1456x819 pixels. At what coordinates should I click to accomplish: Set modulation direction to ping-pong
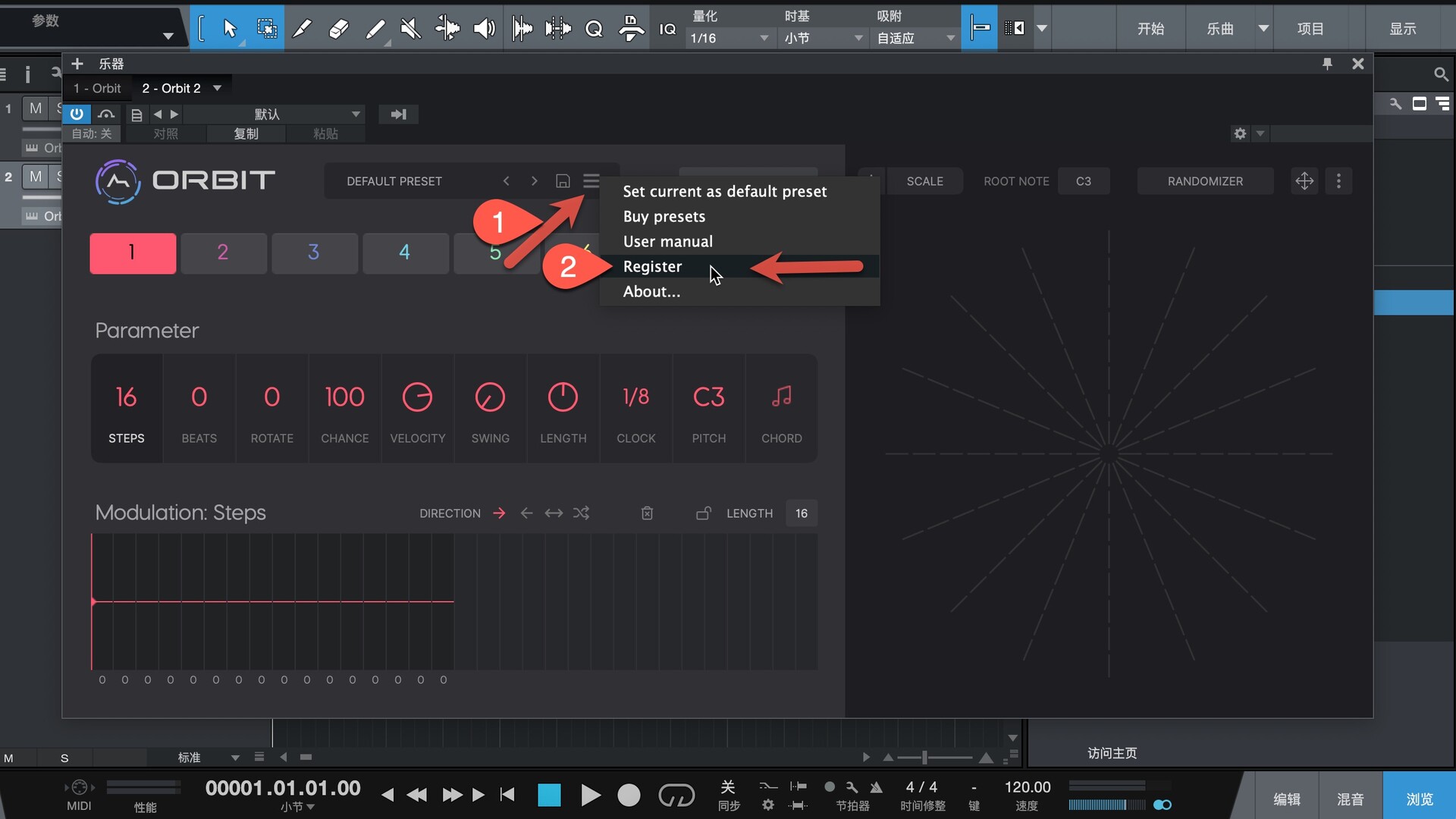[x=554, y=513]
